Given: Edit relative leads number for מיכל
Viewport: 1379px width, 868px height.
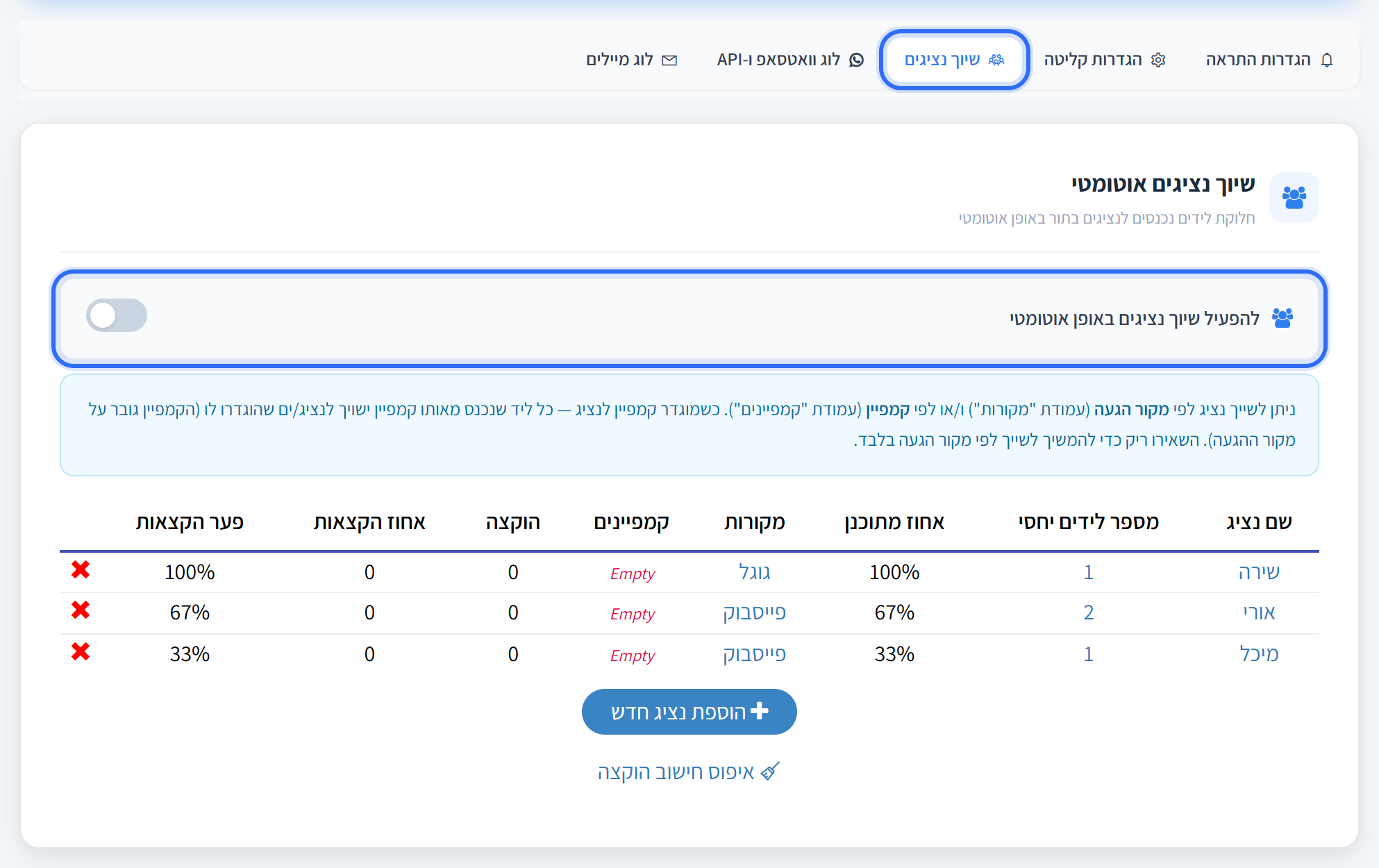Looking at the screenshot, I should click(x=1089, y=654).
